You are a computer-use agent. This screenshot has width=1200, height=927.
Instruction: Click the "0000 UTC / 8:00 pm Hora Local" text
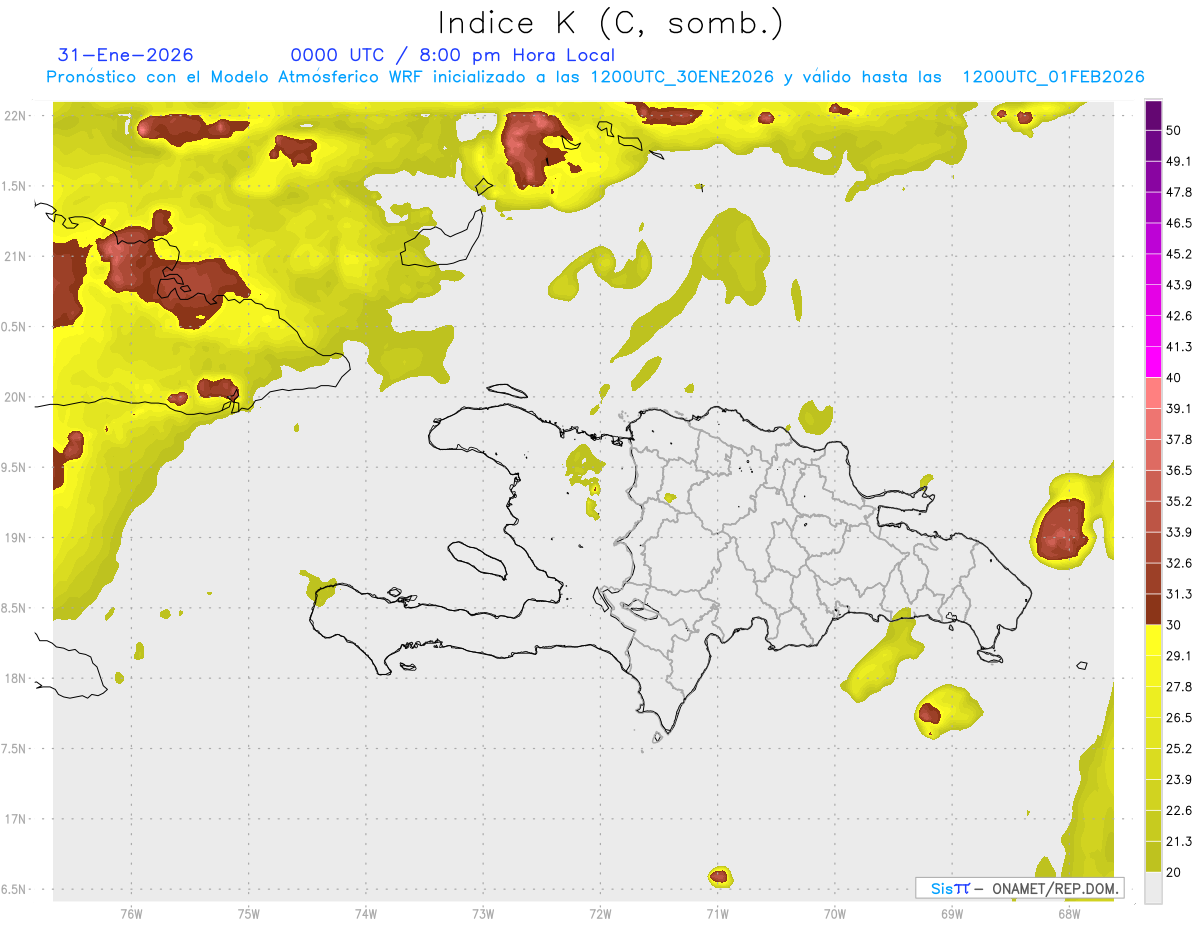click(453, 55)
